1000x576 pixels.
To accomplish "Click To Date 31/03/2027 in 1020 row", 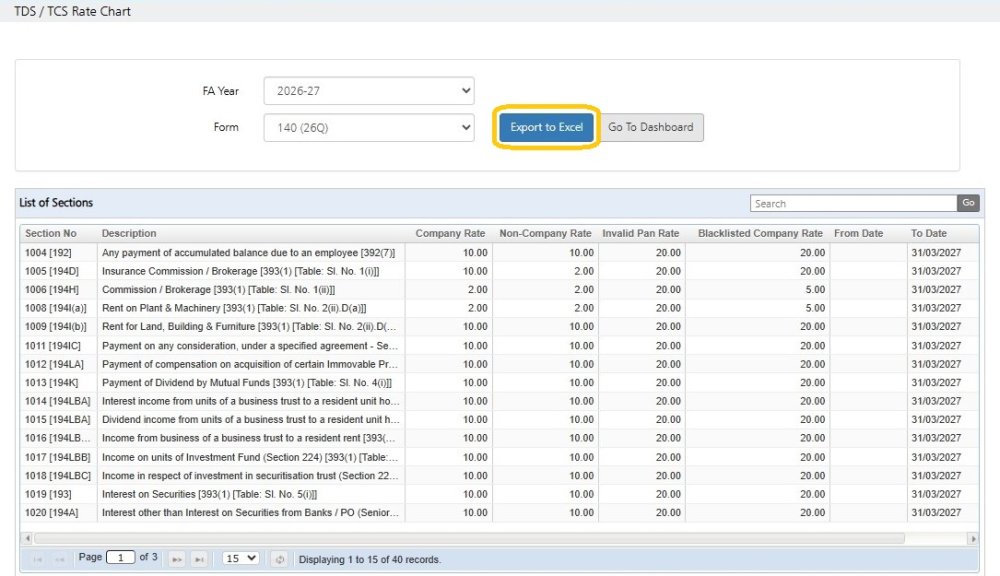I will [x=936, y=513].
